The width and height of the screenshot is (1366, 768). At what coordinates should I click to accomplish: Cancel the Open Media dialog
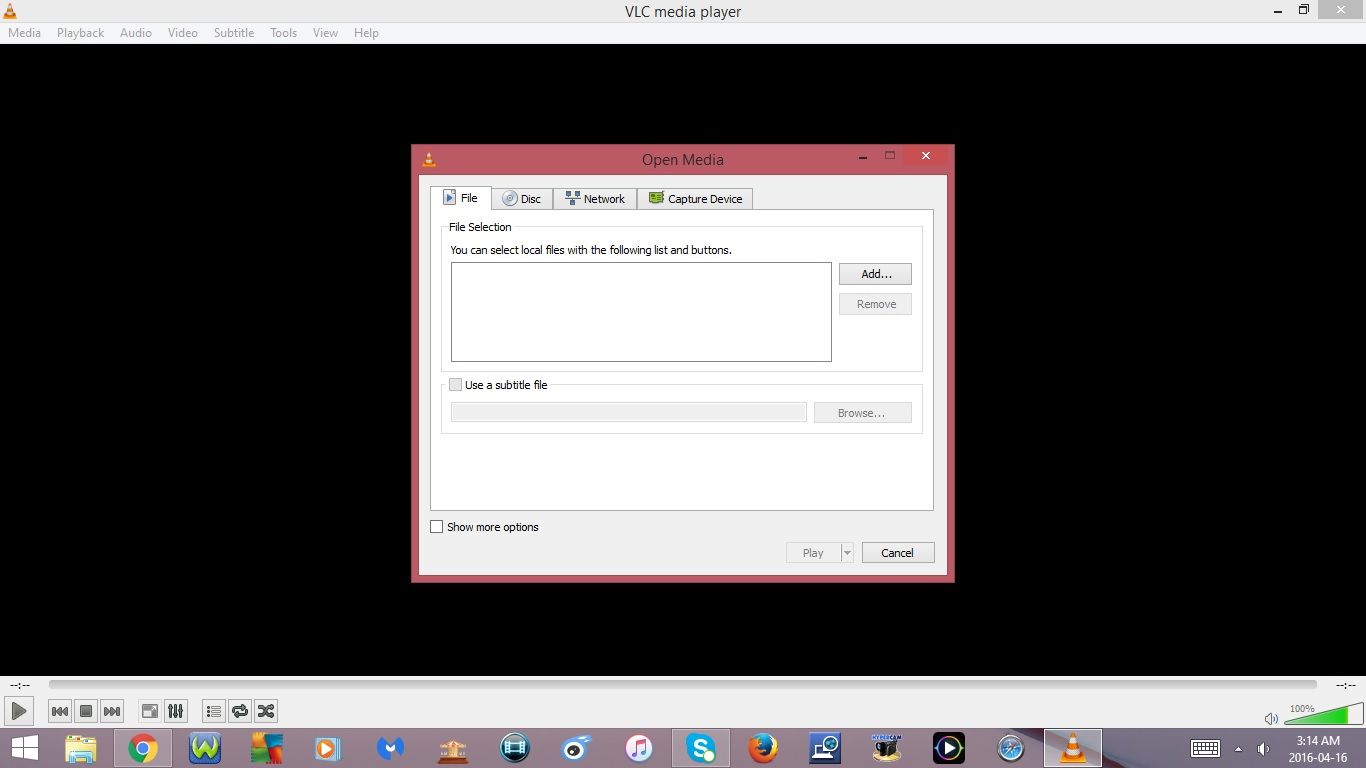[897, 552]
